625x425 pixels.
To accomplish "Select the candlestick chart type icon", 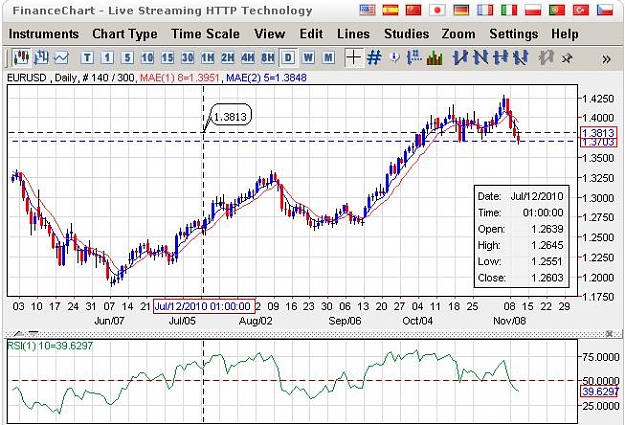I will point(21,58).
